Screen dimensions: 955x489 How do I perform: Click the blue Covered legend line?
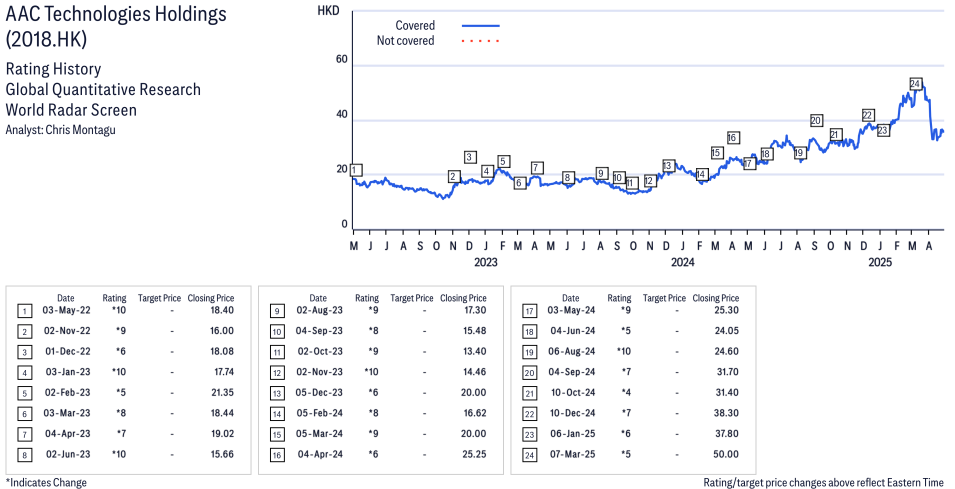(x=481, y=26)
